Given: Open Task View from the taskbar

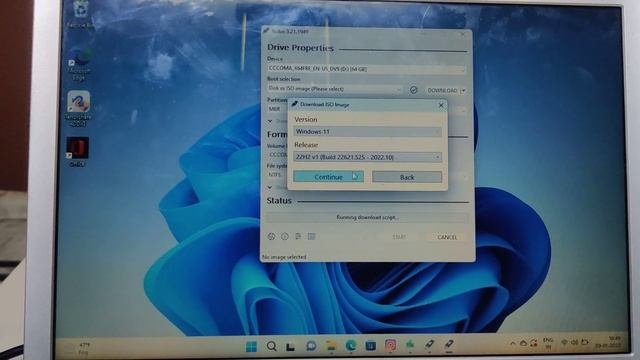Looking at the screenshot, I should (x=291, y=347).
